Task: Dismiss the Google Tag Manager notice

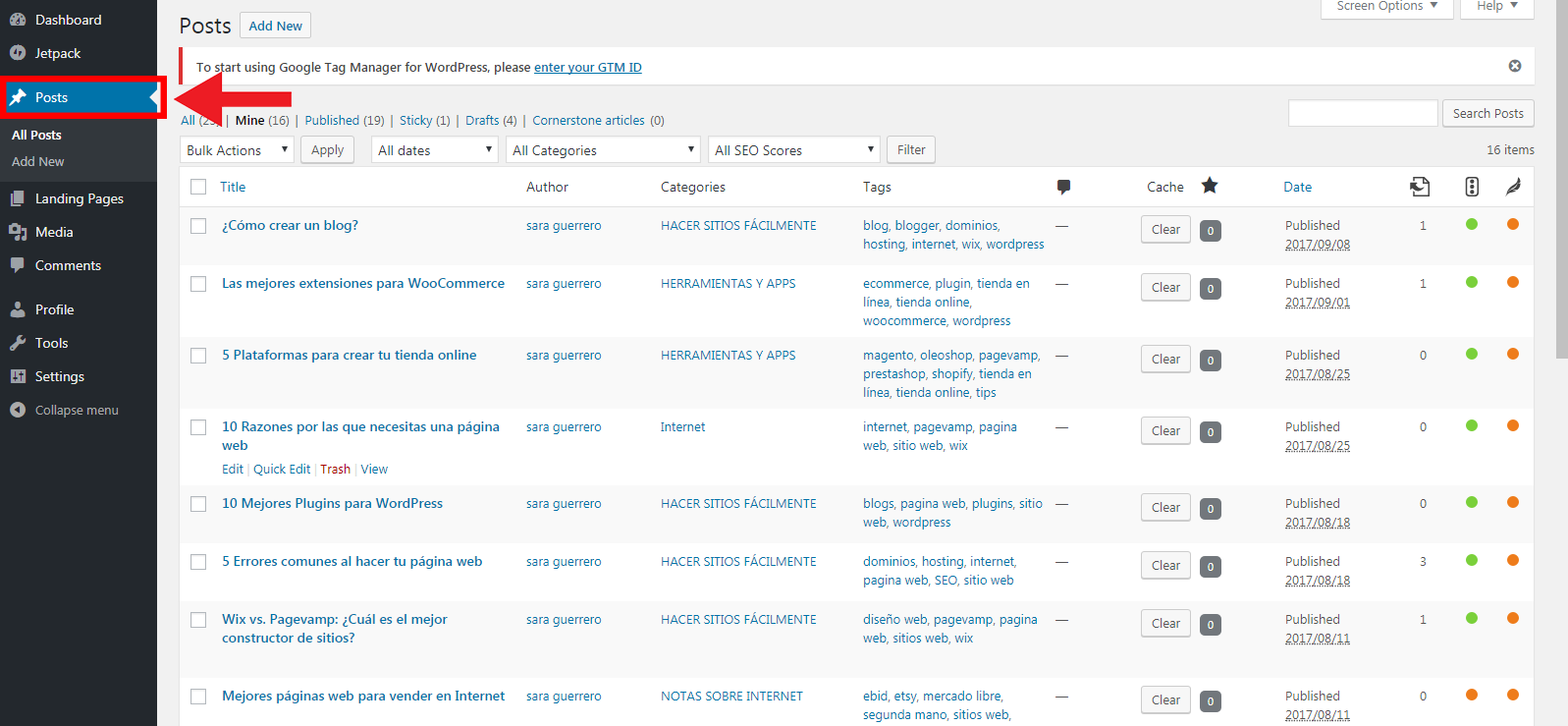Action: point(1514,66)
